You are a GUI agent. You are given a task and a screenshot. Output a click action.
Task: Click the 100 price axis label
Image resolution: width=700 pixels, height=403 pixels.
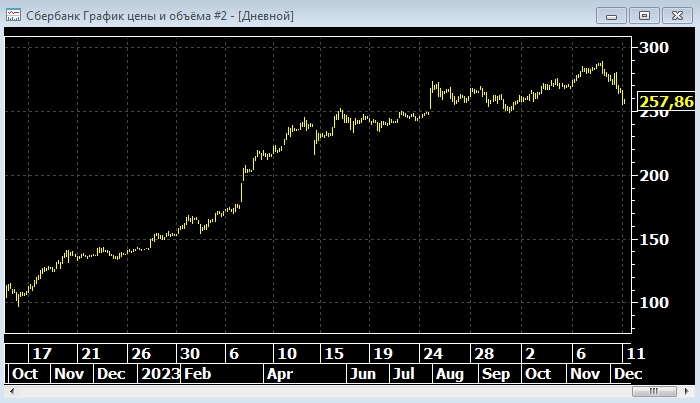click(x=654, y=302)
